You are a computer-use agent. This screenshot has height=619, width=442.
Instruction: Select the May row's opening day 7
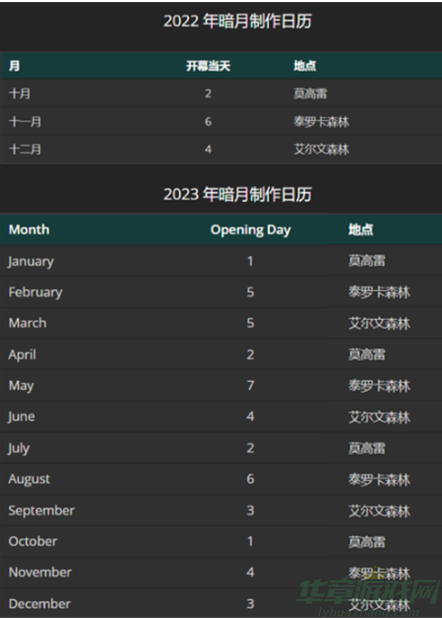point(250,385)
